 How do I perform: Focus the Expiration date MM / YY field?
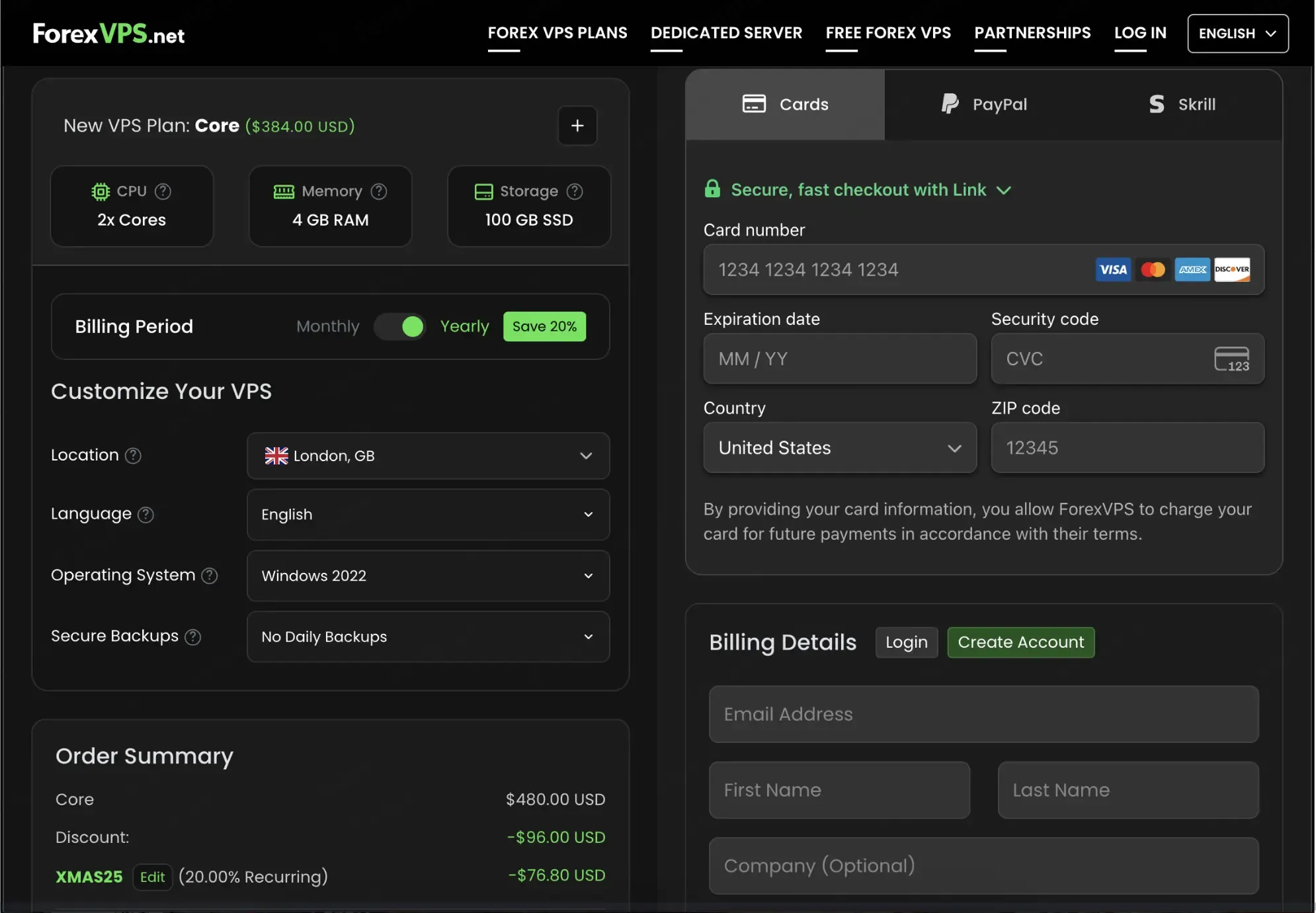(840, 359)
